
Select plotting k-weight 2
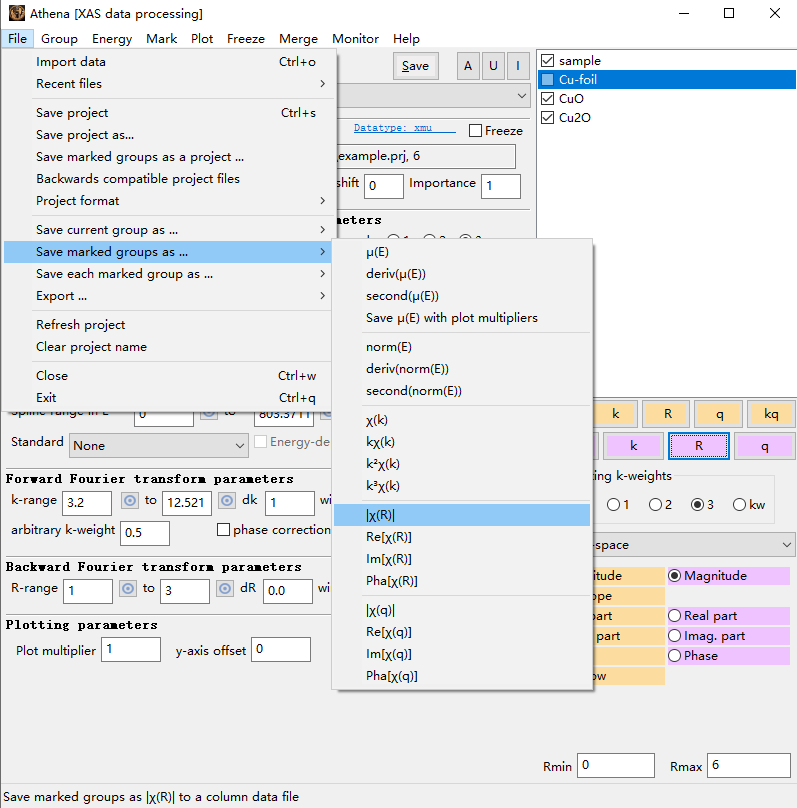655,504
